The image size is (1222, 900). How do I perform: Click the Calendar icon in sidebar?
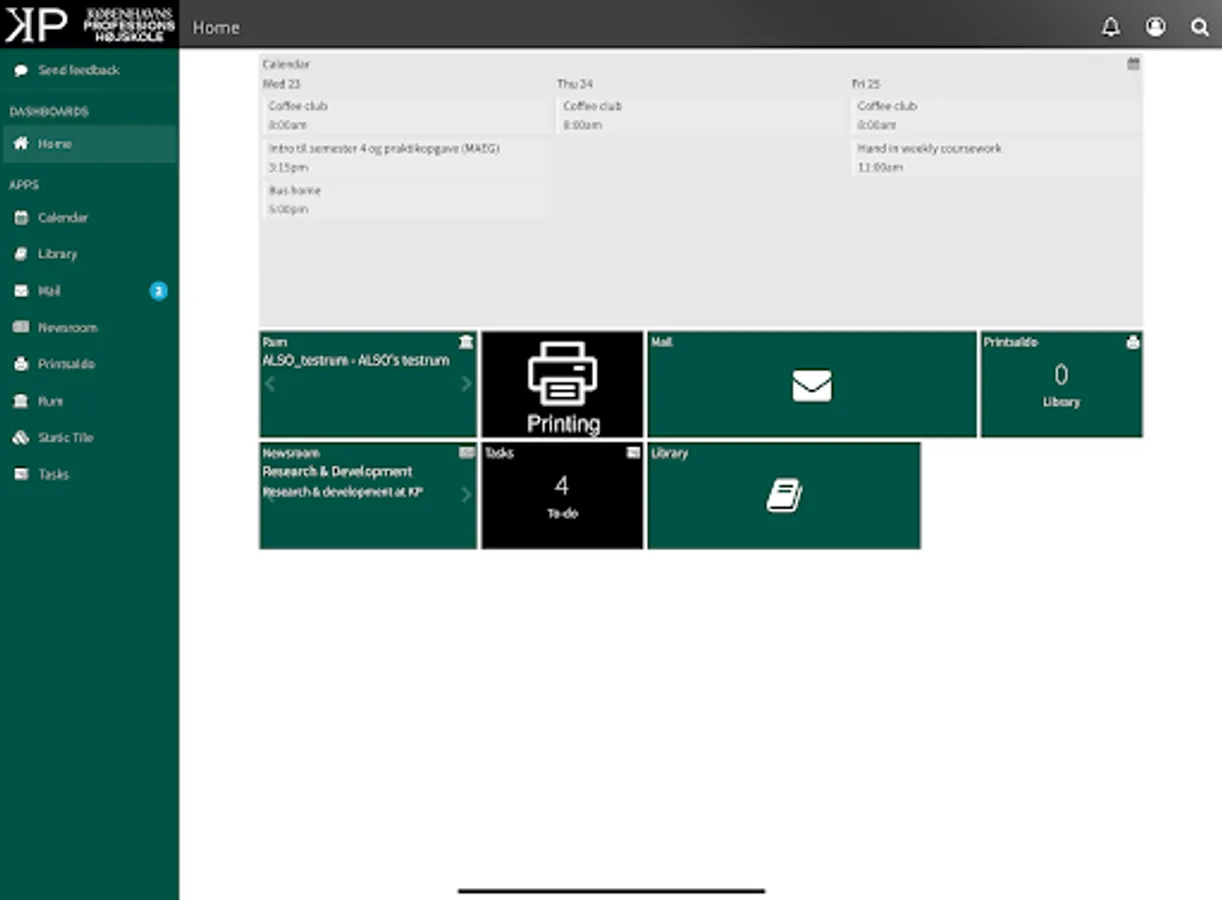(x=21, y=217)
